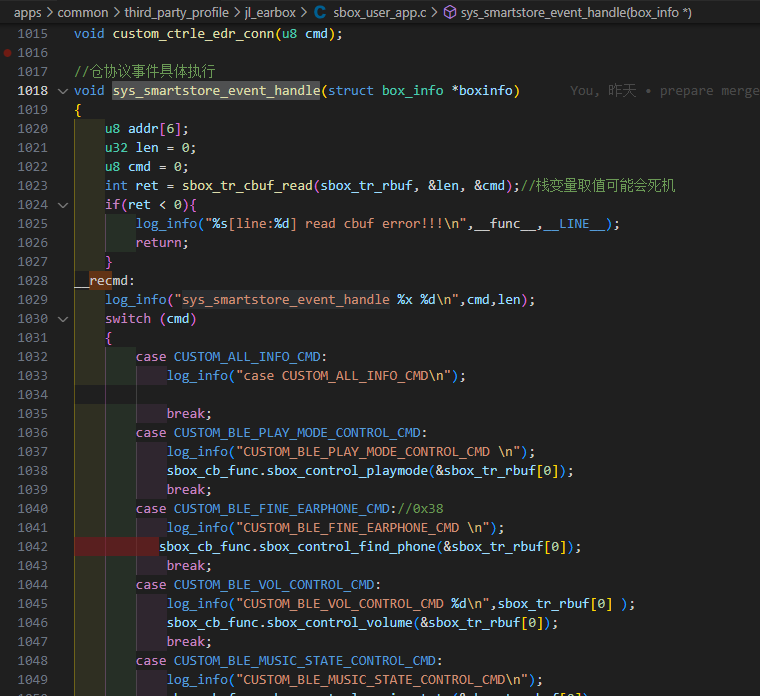This screenshot has width=760, height=696.
Task: Click the sbox_control_volume call
Action: click(340, 623)
